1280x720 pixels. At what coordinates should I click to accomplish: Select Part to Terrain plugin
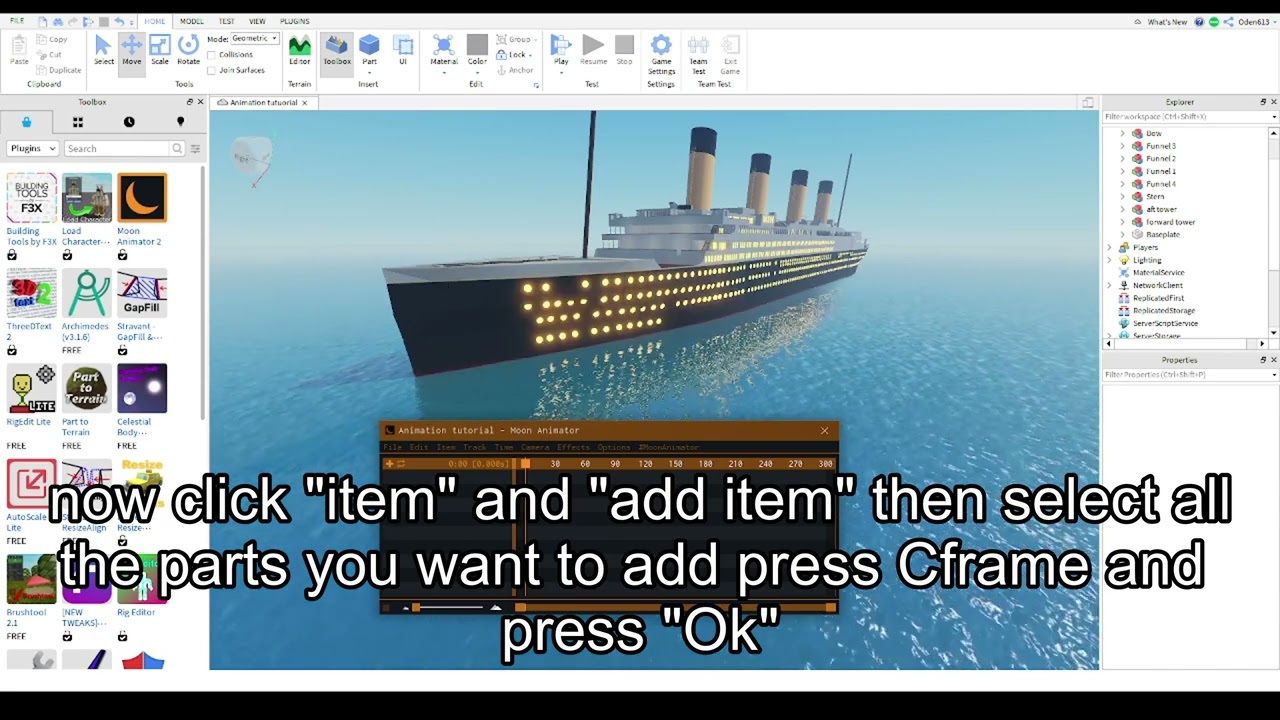[x=87, y=388]
